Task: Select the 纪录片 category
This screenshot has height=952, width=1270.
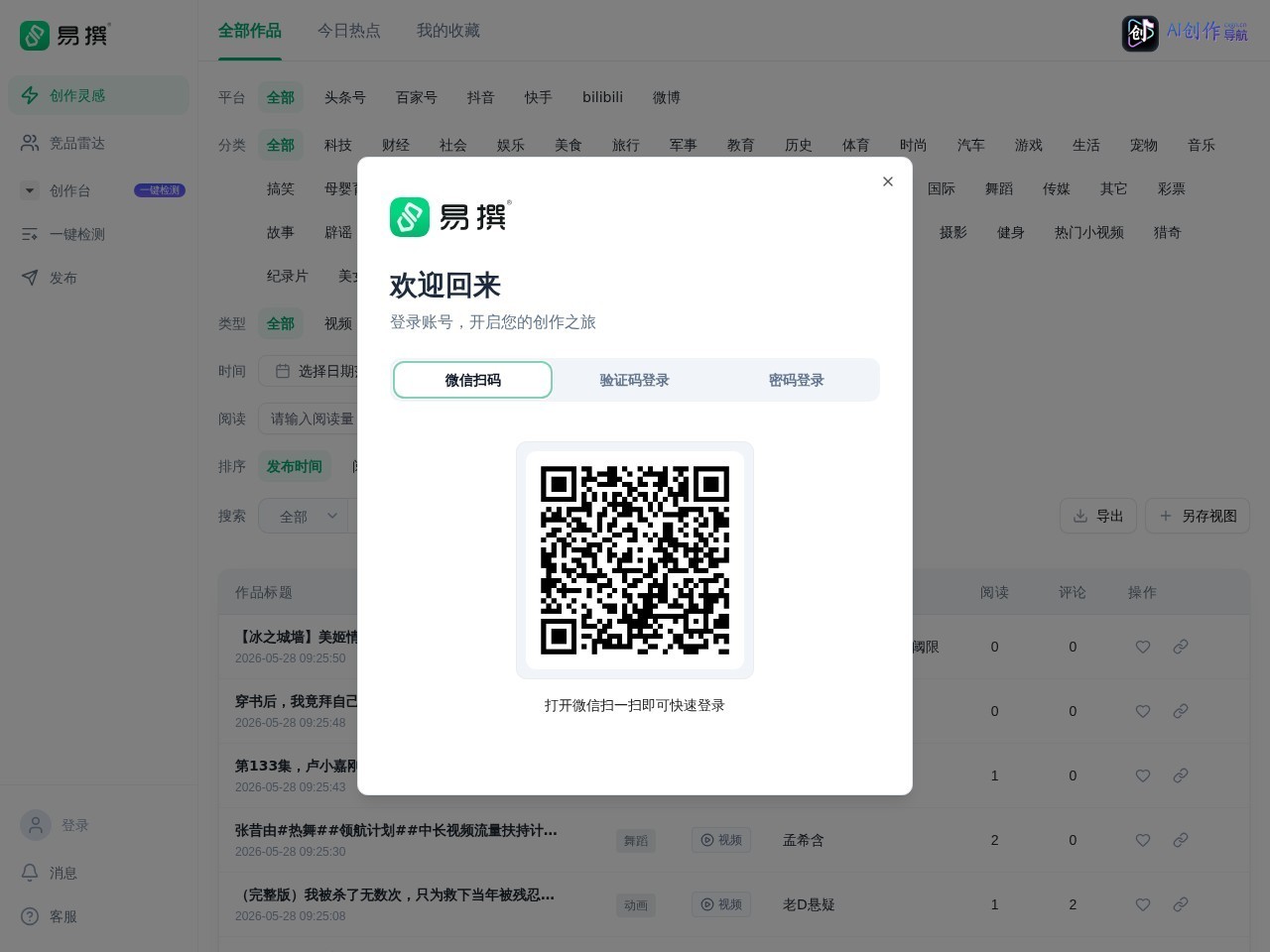Action: coord(288,276)
